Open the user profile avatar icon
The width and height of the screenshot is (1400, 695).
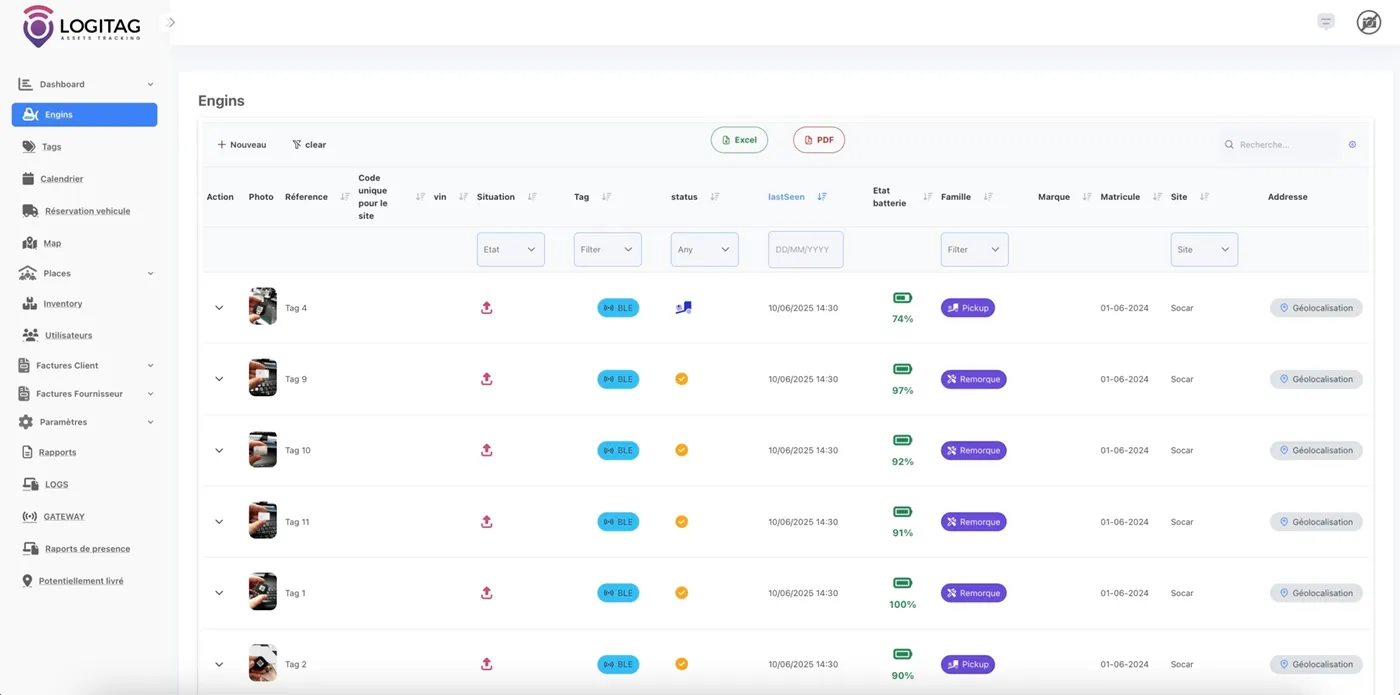1368,22
